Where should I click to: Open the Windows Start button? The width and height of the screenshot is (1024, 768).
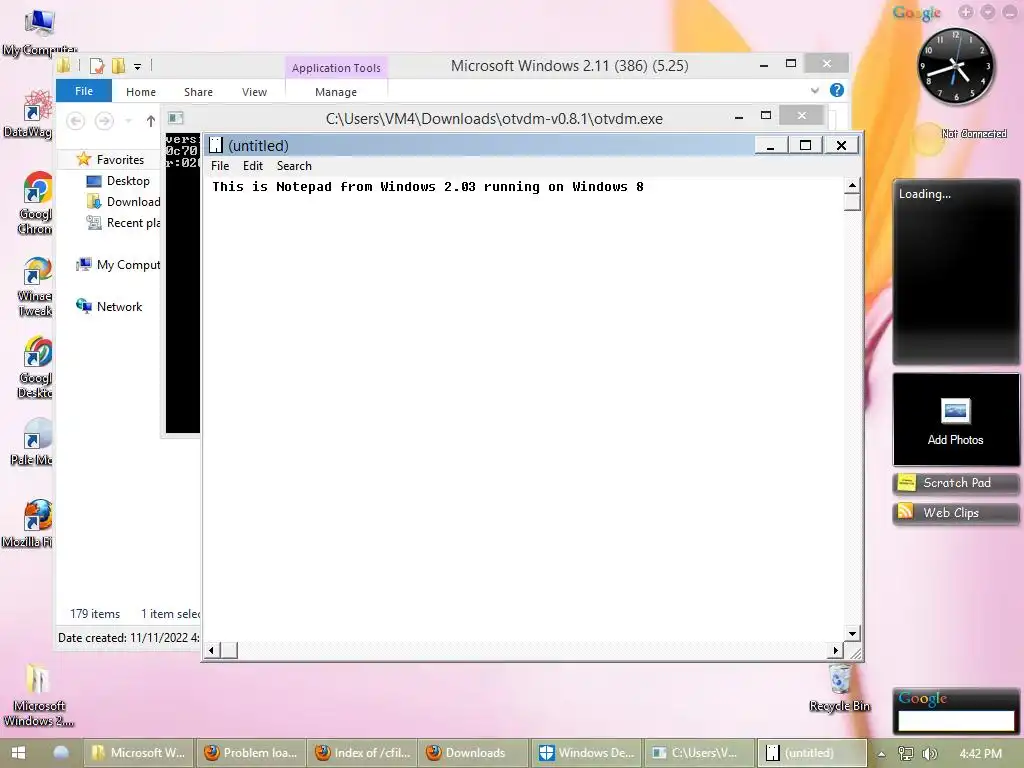coord(18,753)
